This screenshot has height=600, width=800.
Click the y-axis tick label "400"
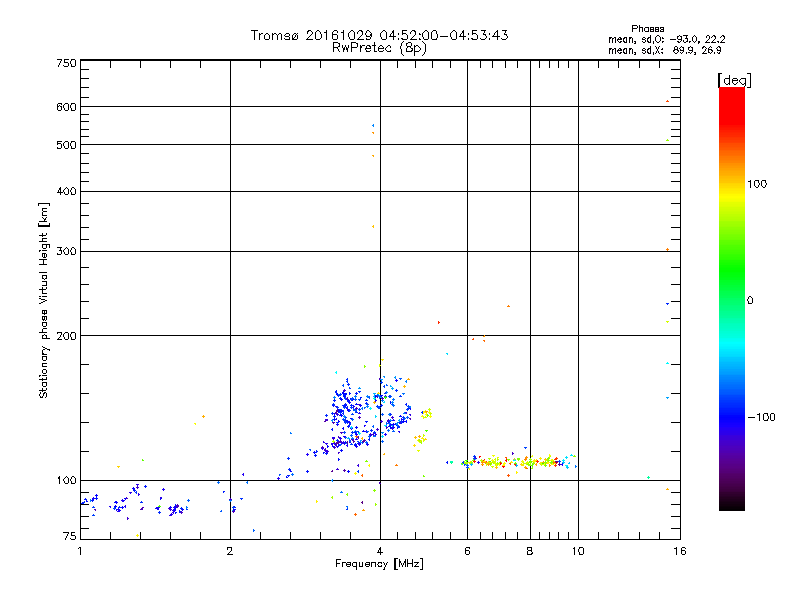coord(66,191)
